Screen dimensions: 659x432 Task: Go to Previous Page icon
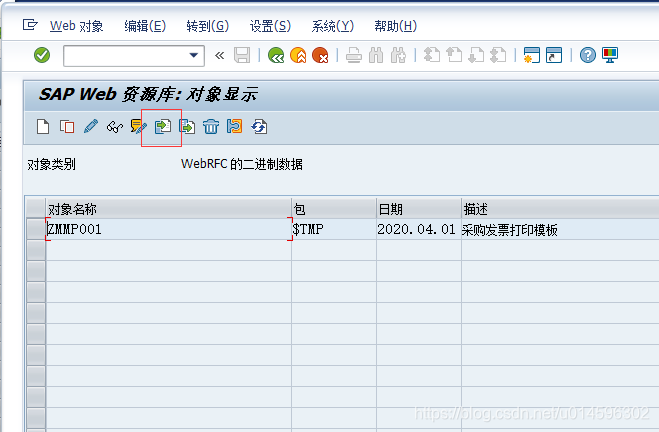(454, 55)
